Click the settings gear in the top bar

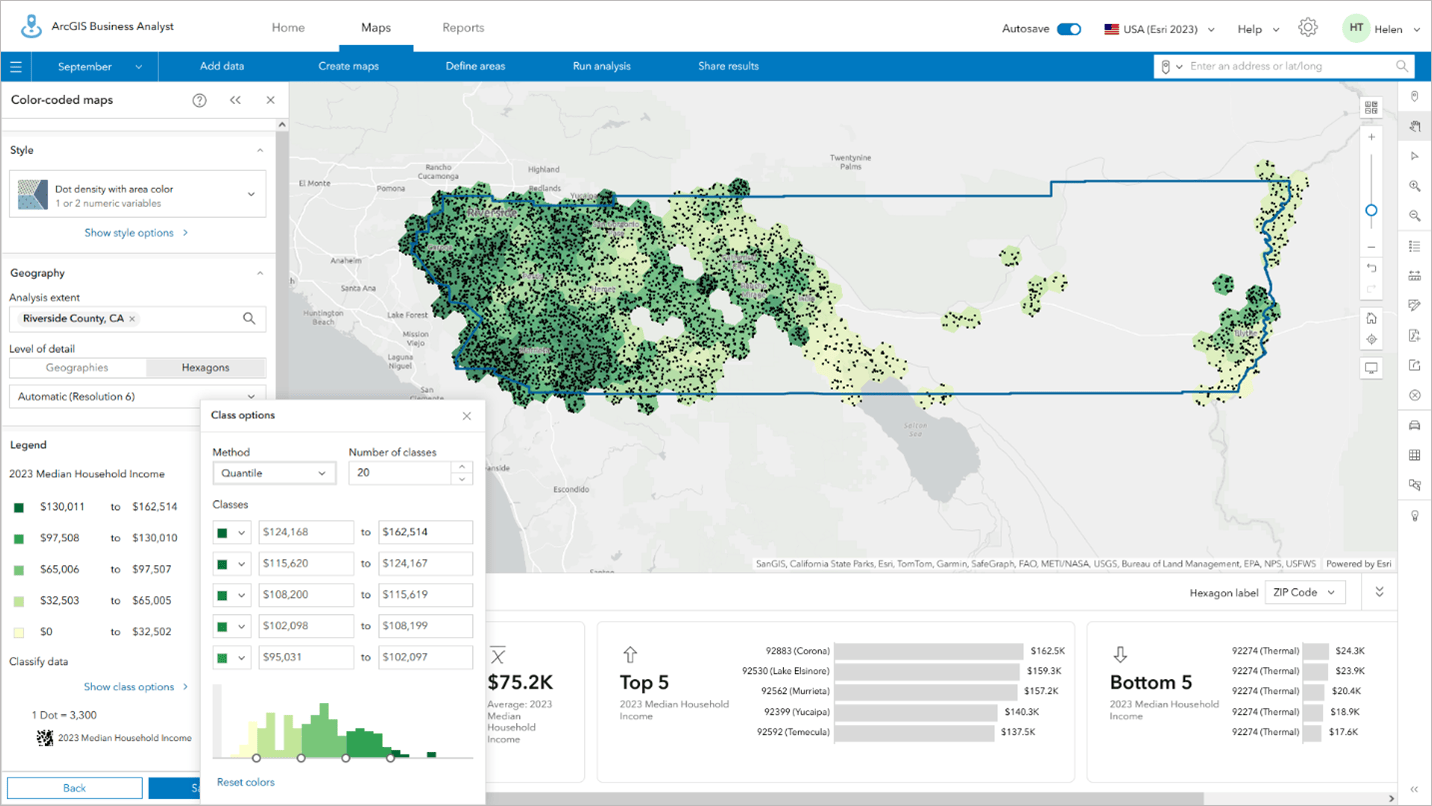[x=1308, y=27]
